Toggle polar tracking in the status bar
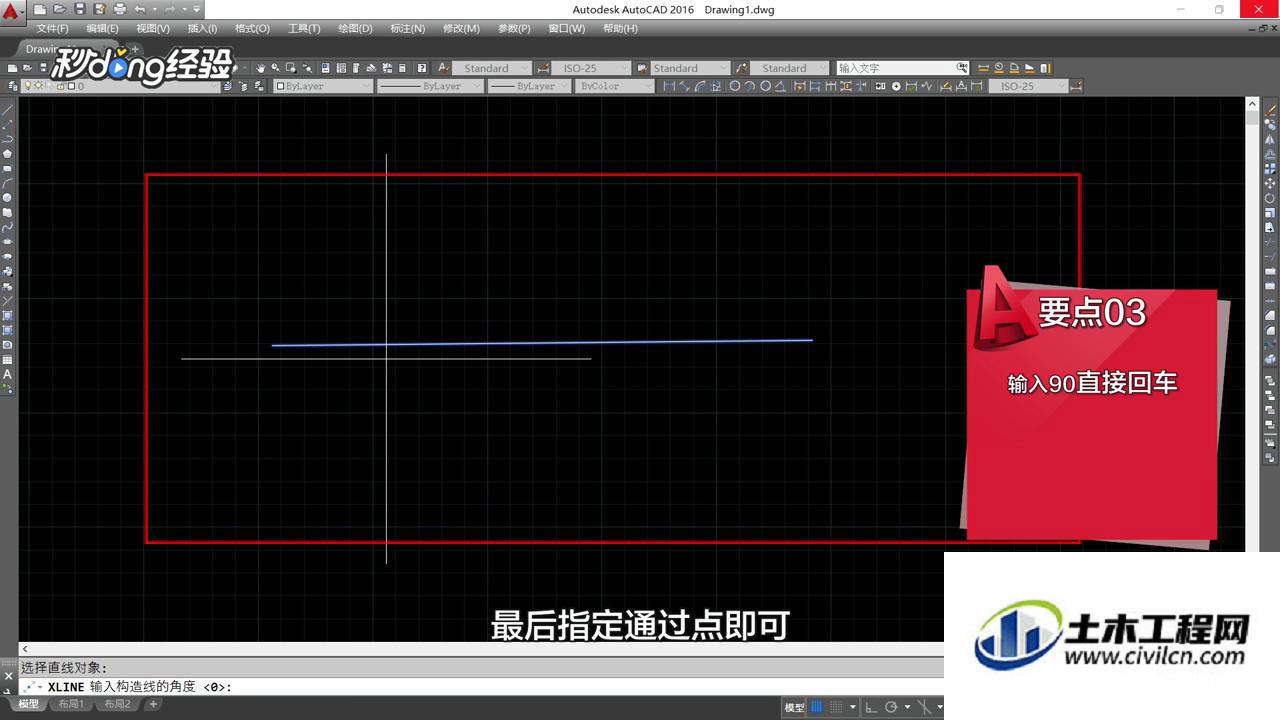 891,707
